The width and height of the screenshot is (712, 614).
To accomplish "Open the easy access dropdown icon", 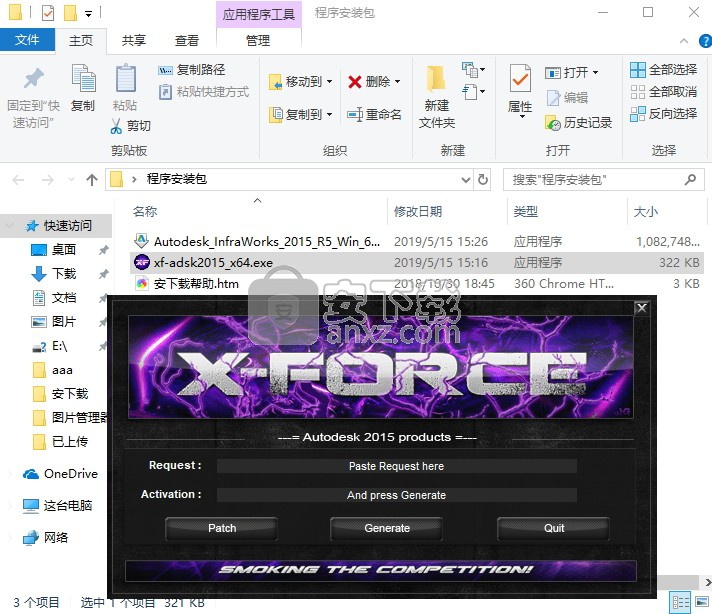I will (x=474, y=92).
